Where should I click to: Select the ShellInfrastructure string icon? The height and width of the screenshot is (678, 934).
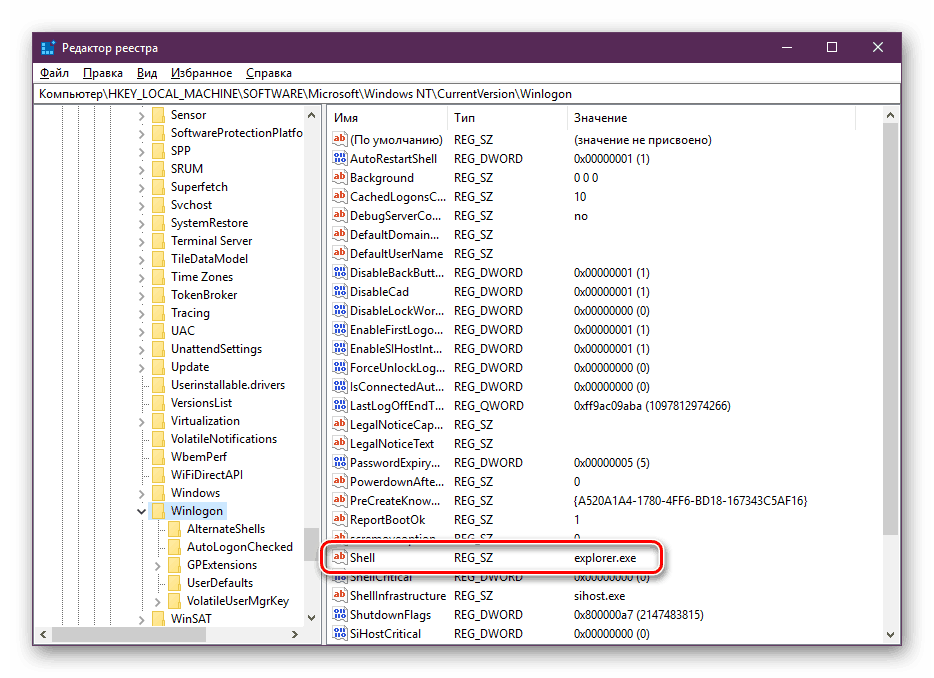click(340, 595)
